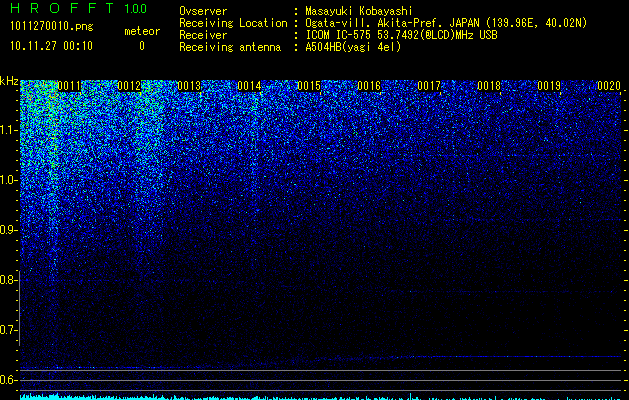Click the 1.0 kHz axis label
The height and width of the screenshot is (400, 629).
coord(9,180)
